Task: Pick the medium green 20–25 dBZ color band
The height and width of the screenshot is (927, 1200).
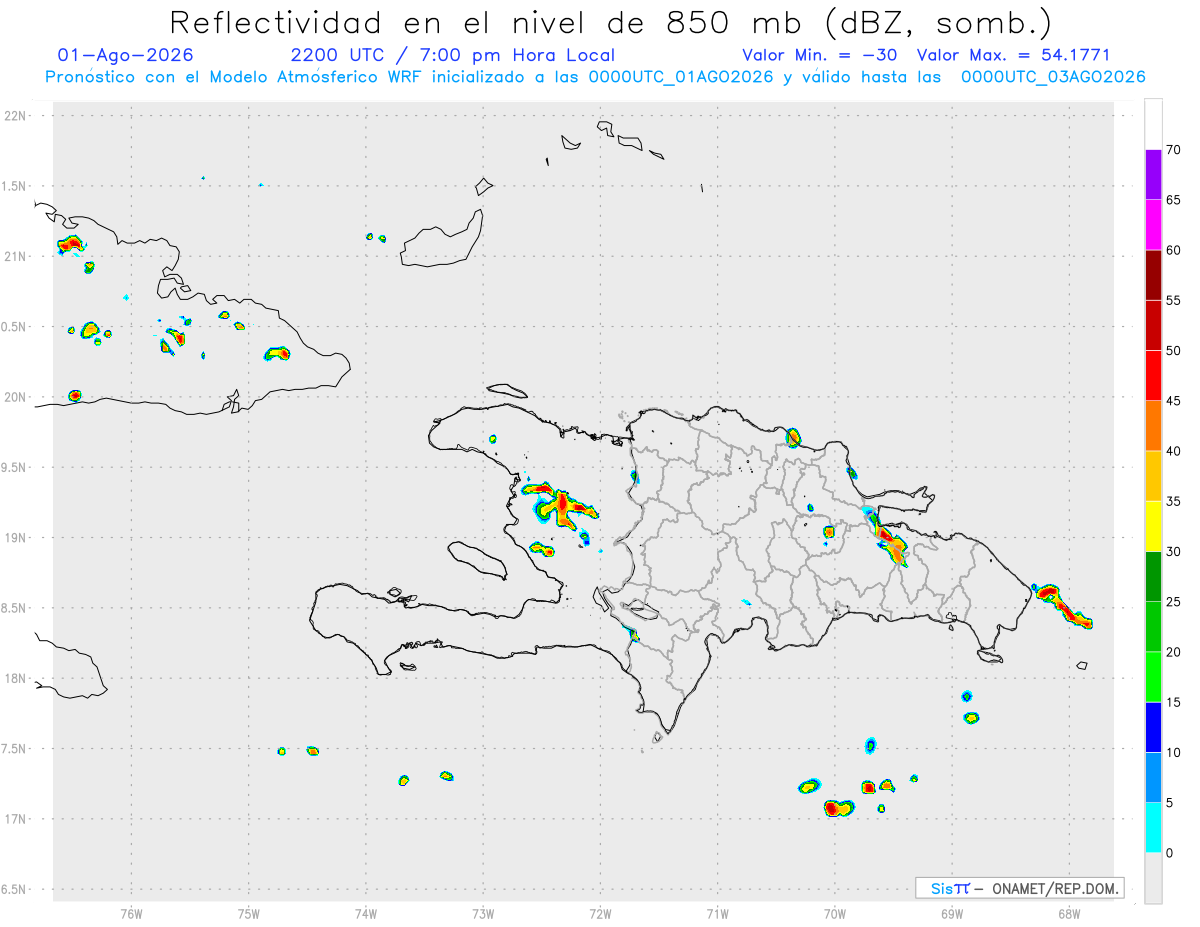Action: pos(1153,627)
